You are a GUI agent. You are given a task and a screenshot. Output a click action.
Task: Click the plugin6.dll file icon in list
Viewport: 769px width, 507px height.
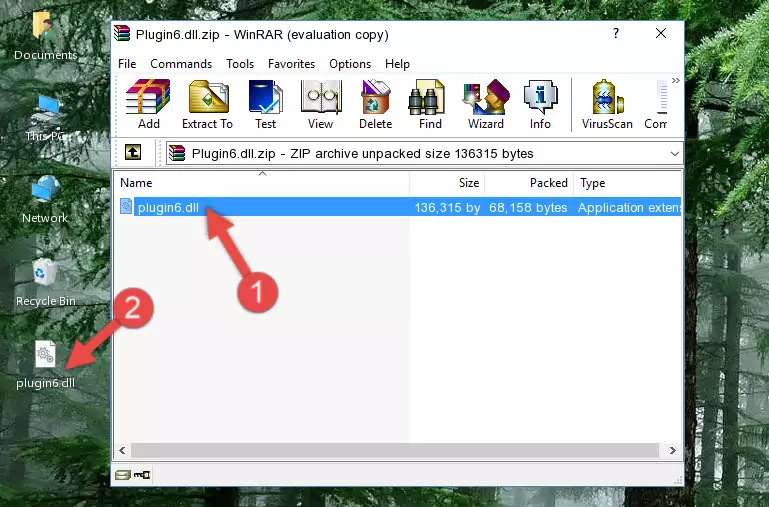pyautogui.click(x=126, y=206)
